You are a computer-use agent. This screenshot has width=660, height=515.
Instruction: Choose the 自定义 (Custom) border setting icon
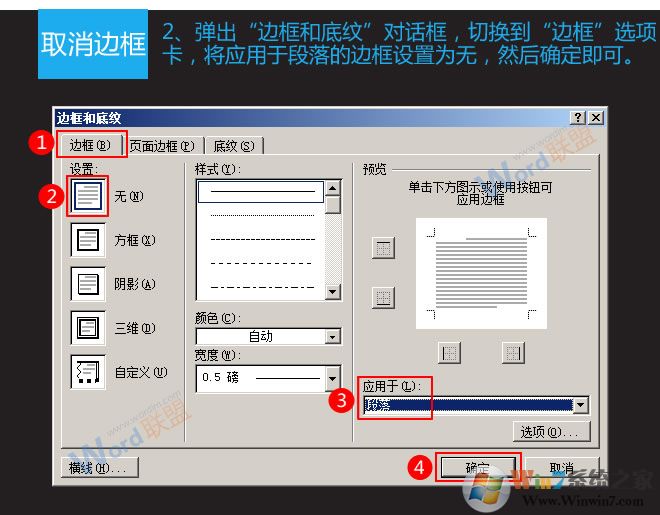88,372
